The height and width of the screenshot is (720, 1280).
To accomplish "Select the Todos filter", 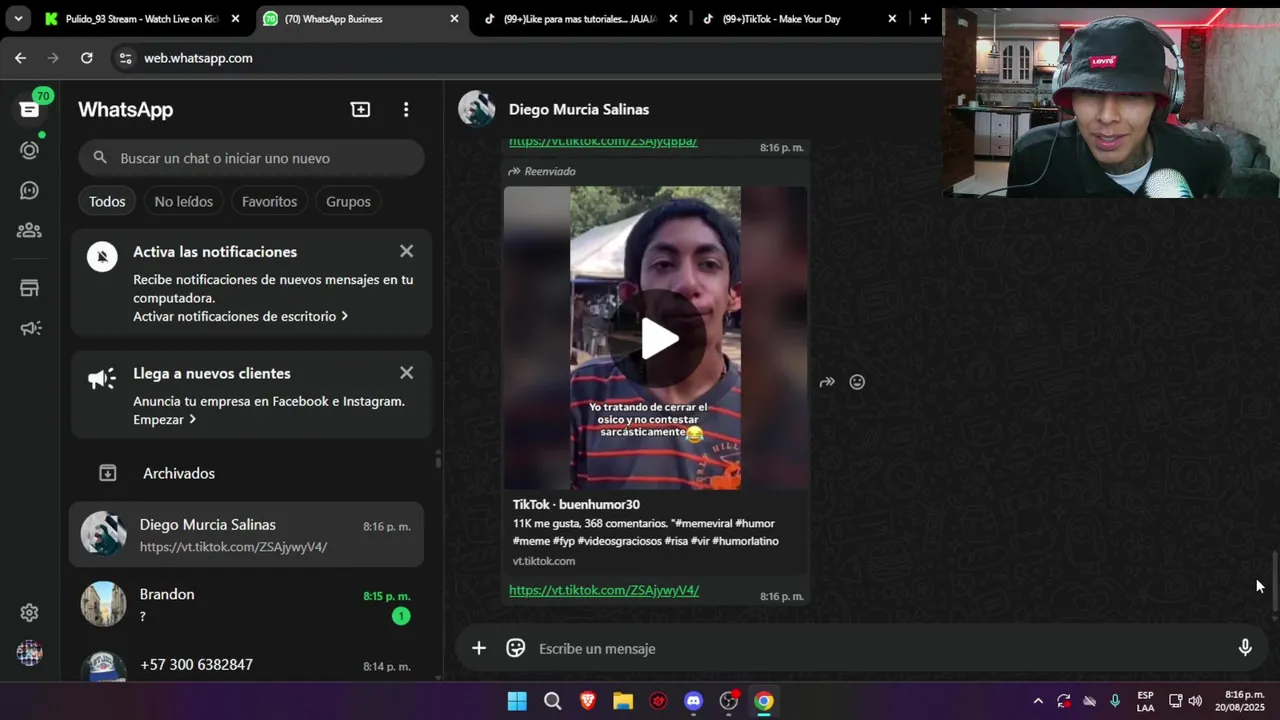I will 107,201.
